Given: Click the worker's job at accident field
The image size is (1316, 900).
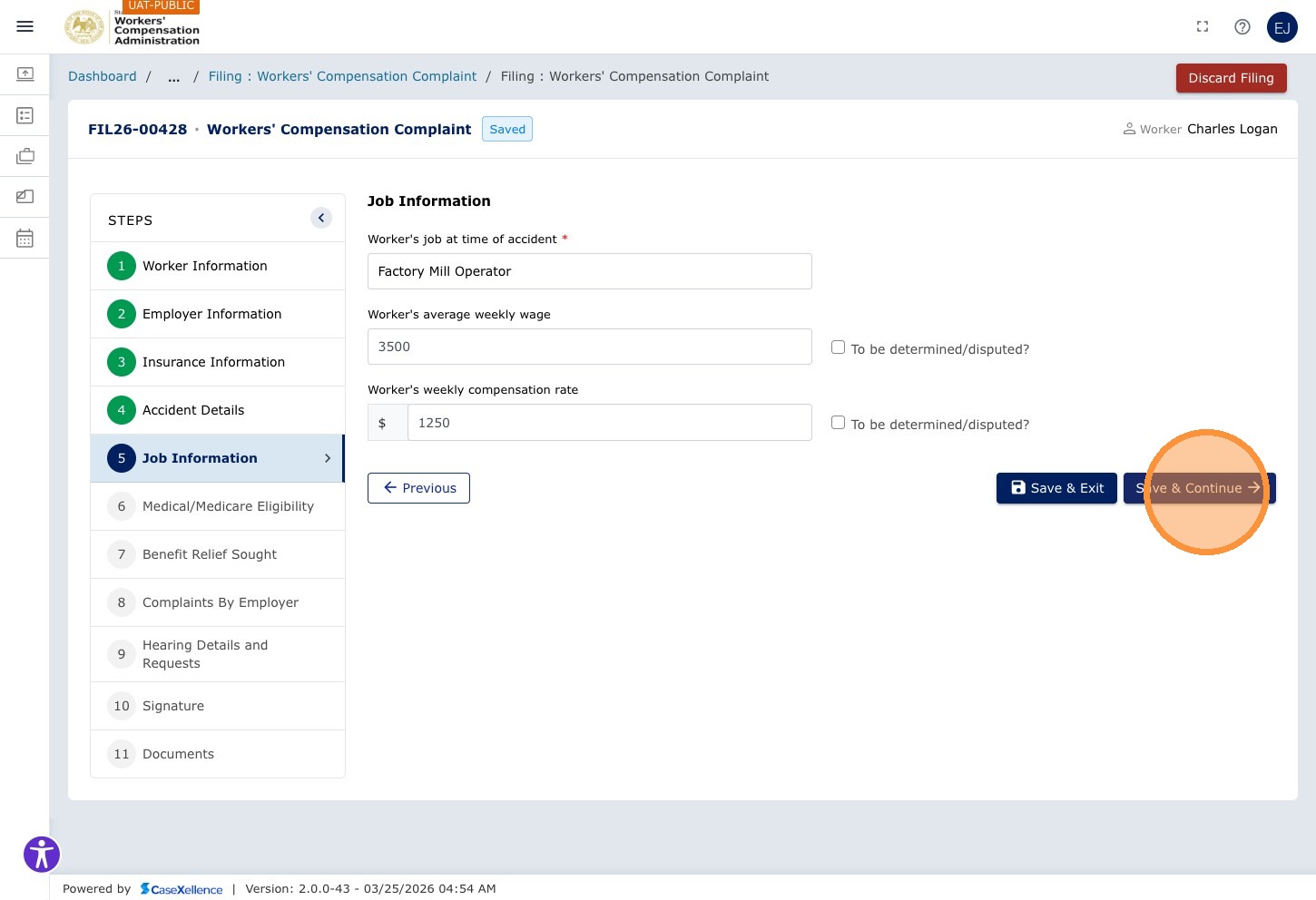Looking at the screenshot, I should pyautogui.click(x=590, y=271).
